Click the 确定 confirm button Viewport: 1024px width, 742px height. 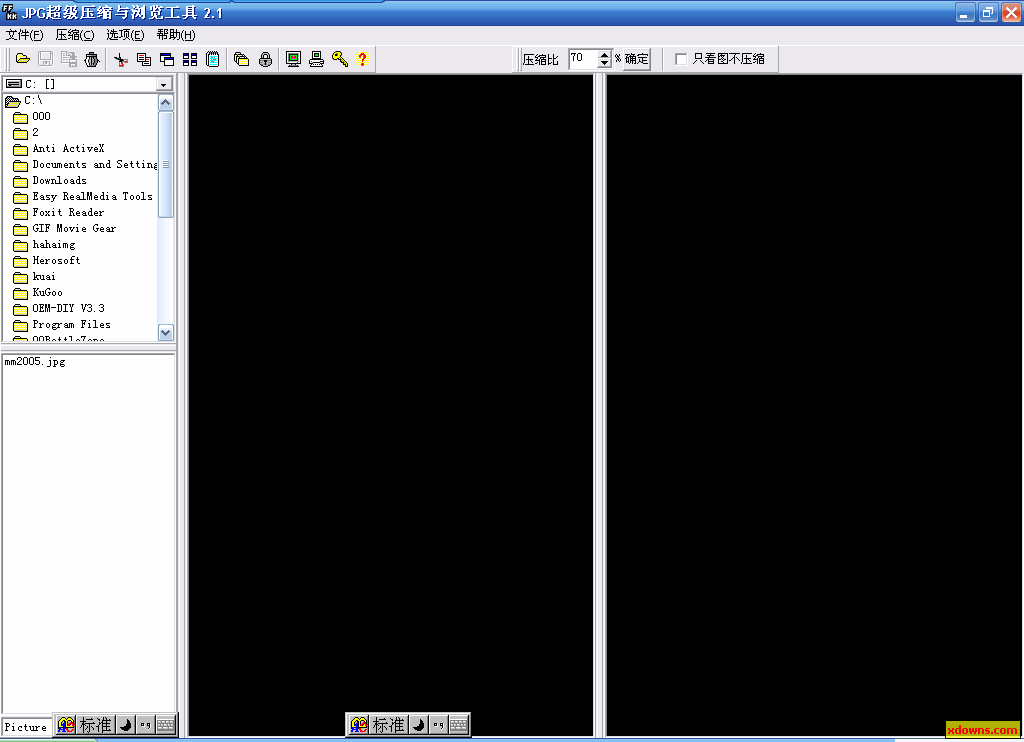click(x=637, y=59)
